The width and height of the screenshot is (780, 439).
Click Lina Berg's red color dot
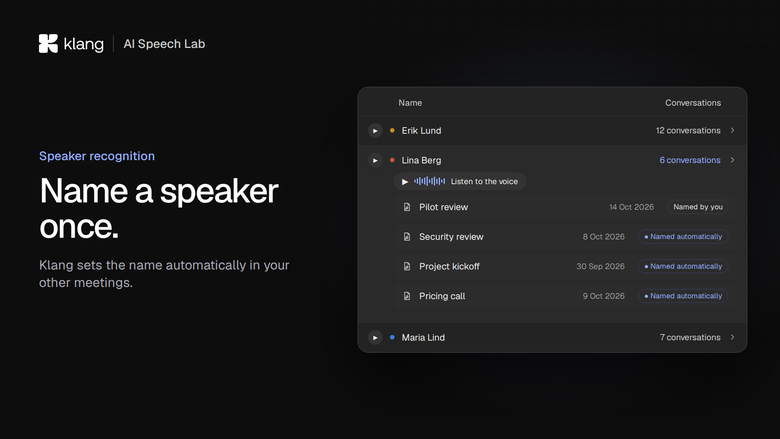point(392,160)
